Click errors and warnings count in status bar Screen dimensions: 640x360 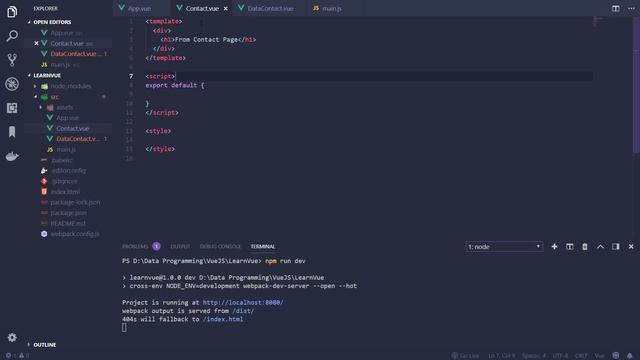click(x=17, y=356)
